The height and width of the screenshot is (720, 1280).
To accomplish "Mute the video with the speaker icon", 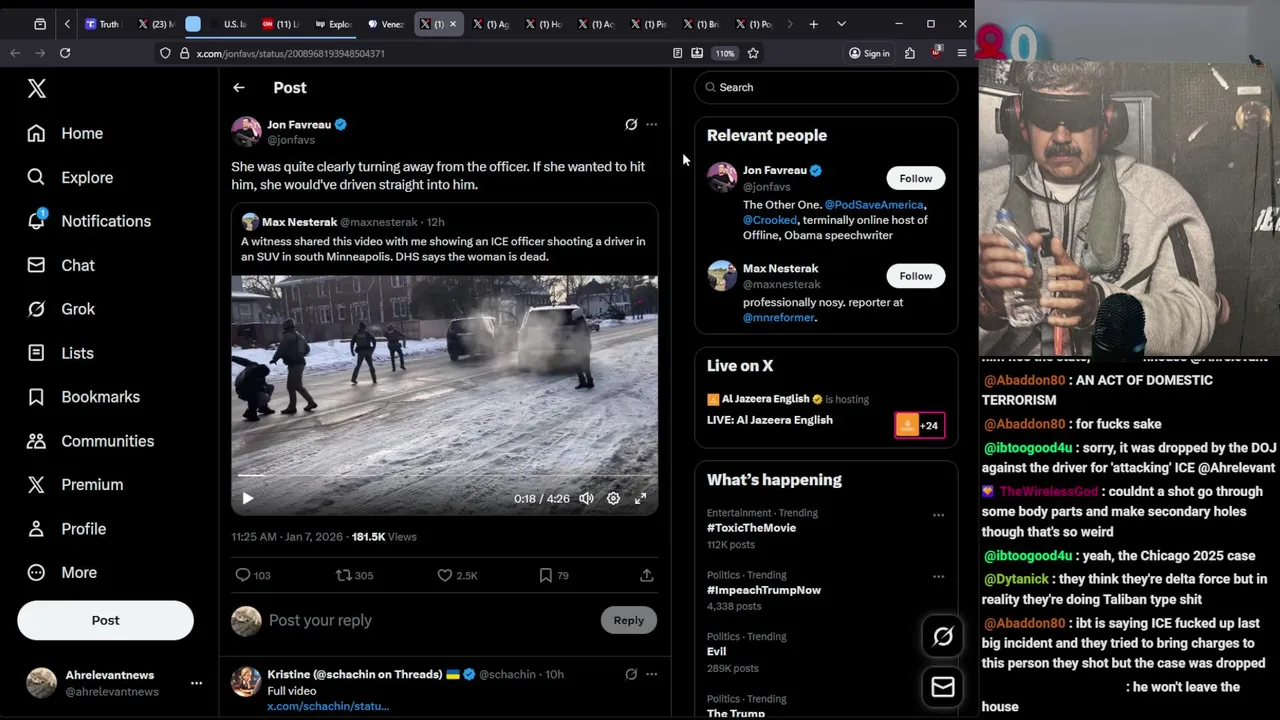I will click(587, 498).
